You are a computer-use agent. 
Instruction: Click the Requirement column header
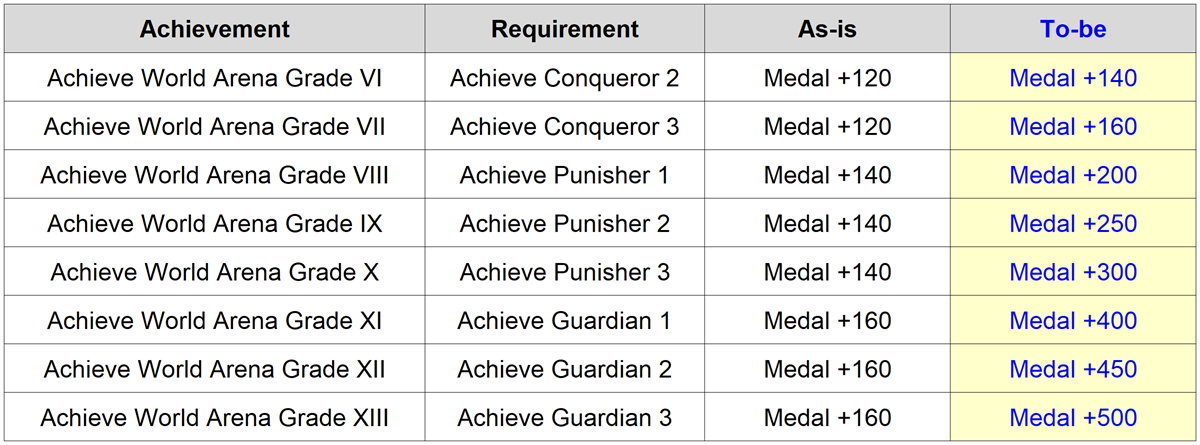[564, 29]
